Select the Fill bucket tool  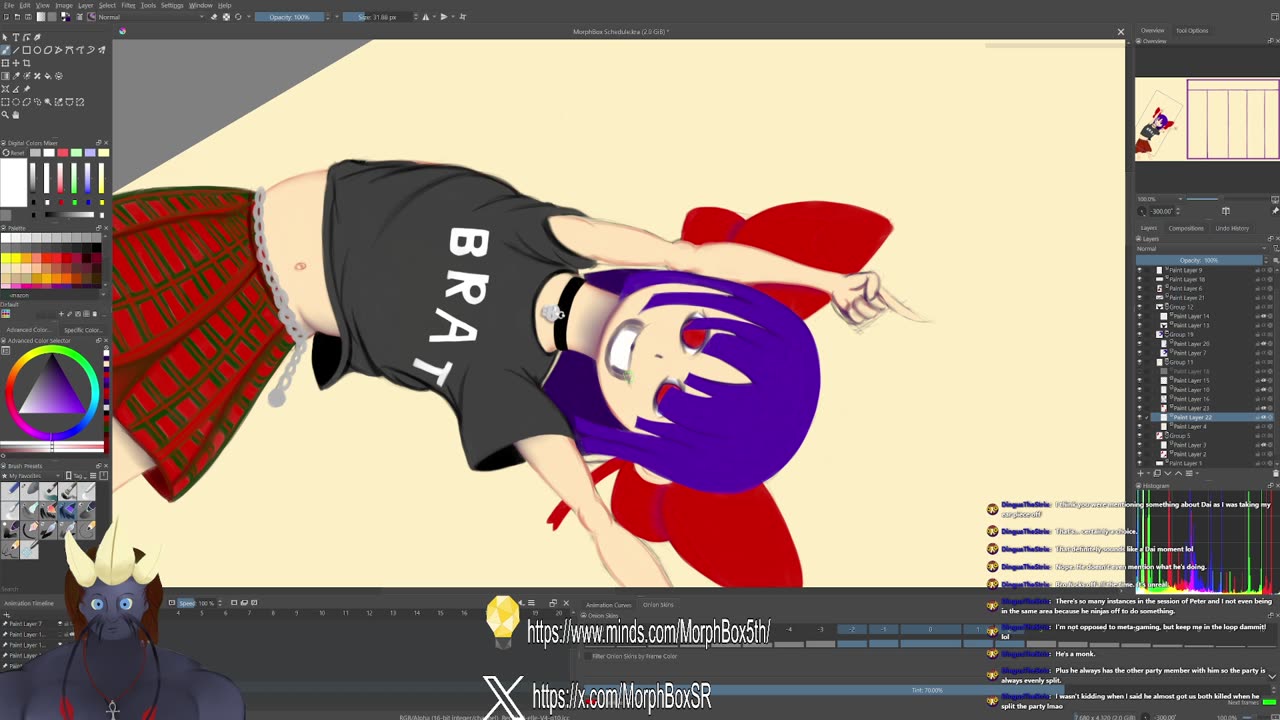tap(48, 76)
